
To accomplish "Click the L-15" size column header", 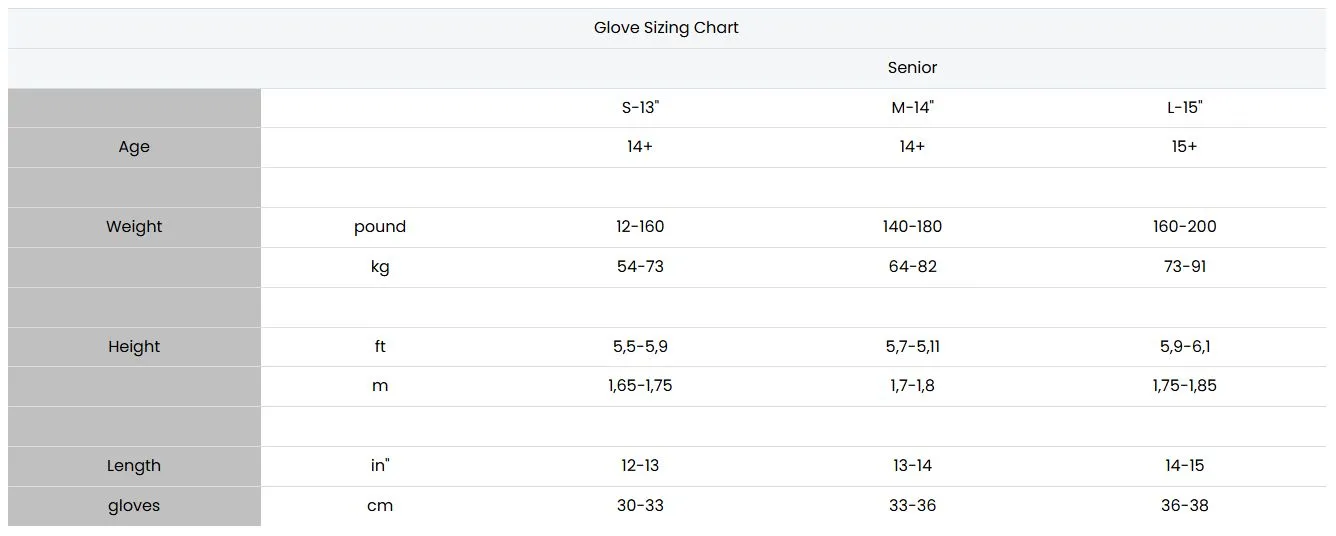I will pos(1184,108).
